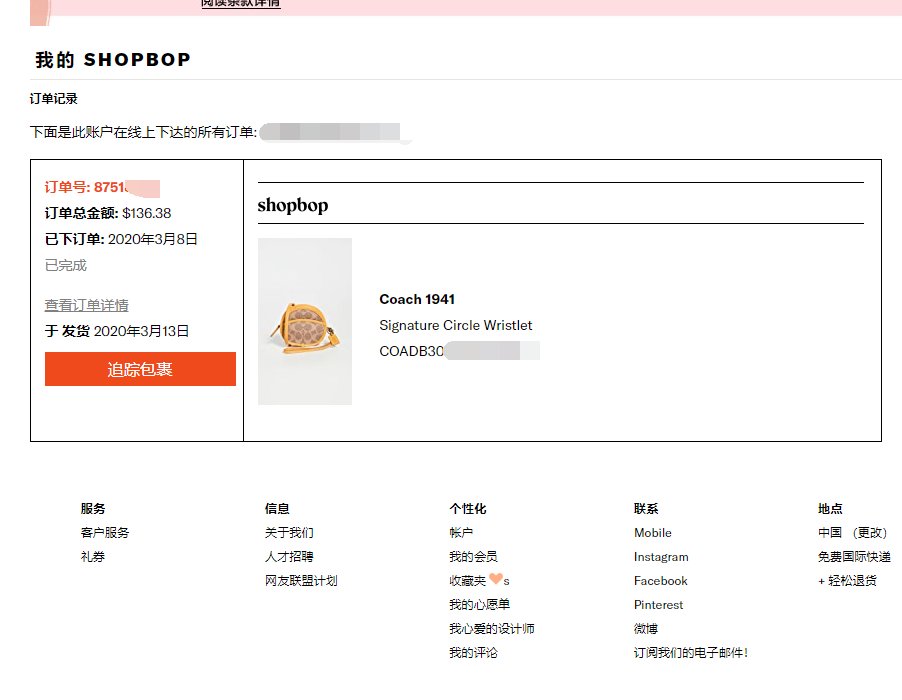Open the 我的会员 membership link
The width and height of the screenshot is (902, 700).
[473, 557]
